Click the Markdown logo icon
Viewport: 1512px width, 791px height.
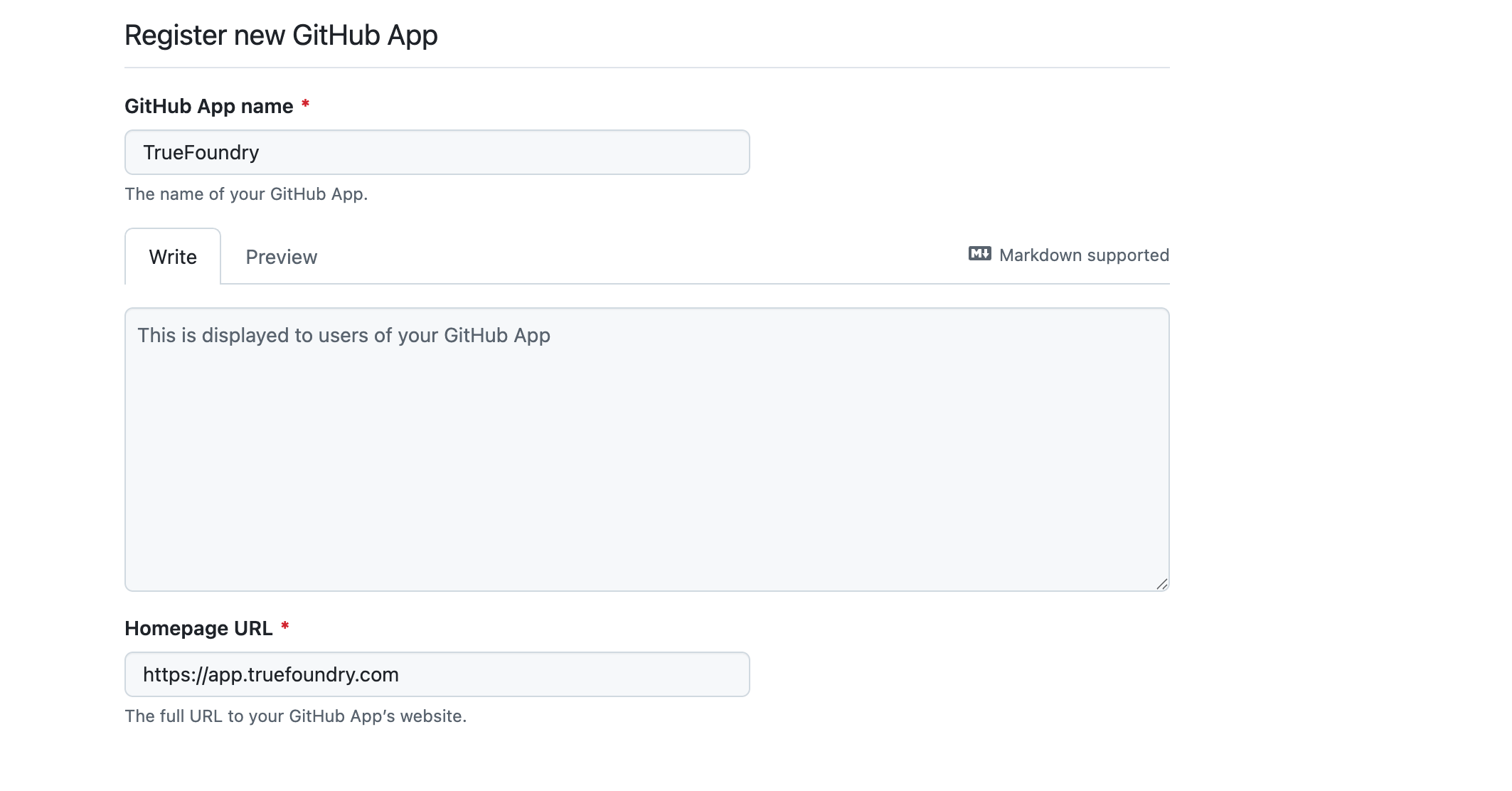979,254
